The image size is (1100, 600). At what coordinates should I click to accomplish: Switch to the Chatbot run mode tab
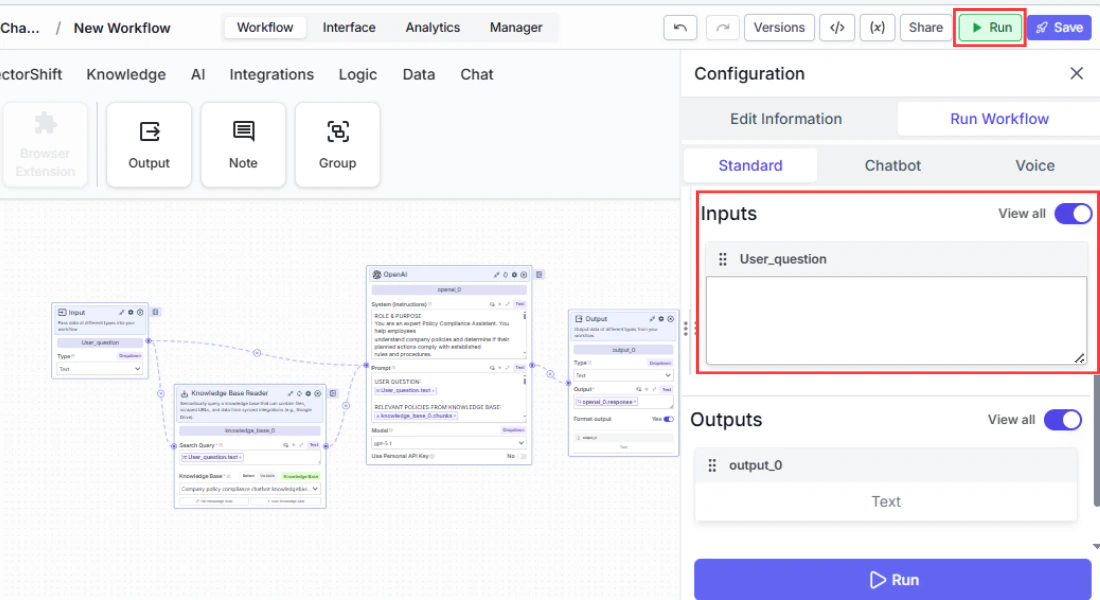(x=892, y=166)
